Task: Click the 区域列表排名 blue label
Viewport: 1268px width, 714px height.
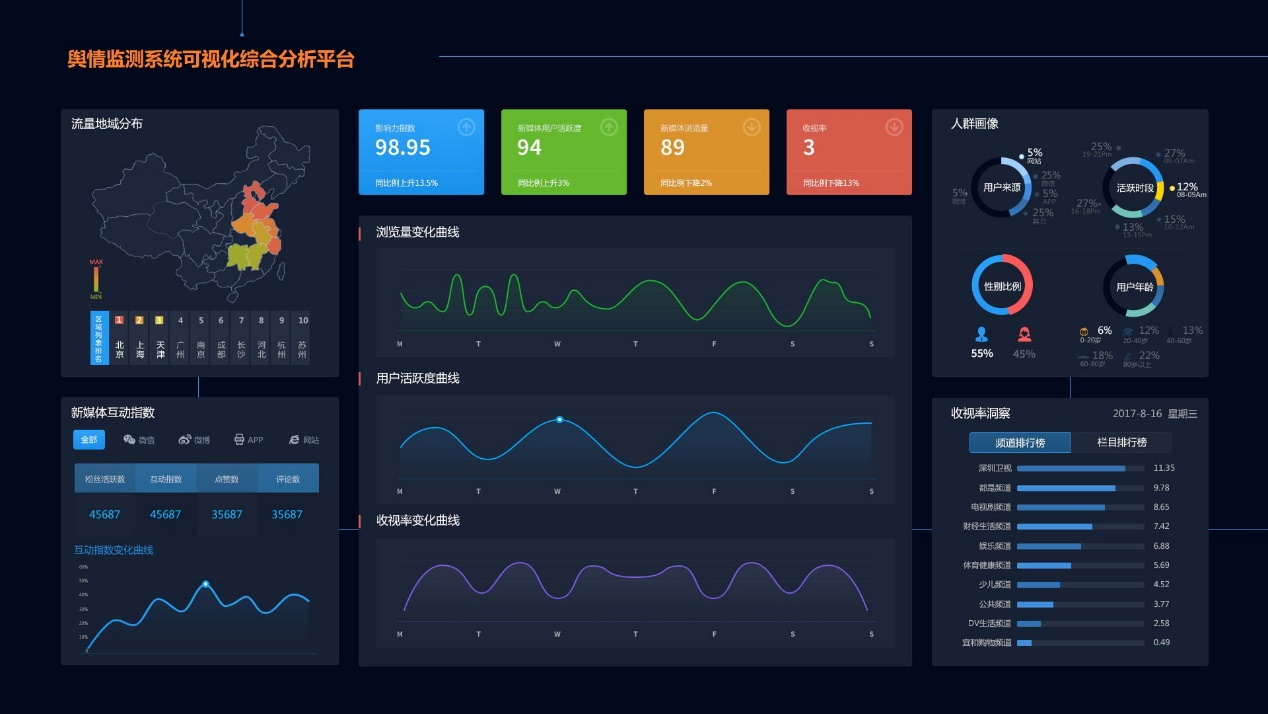Action: click(x=99, y=338)
